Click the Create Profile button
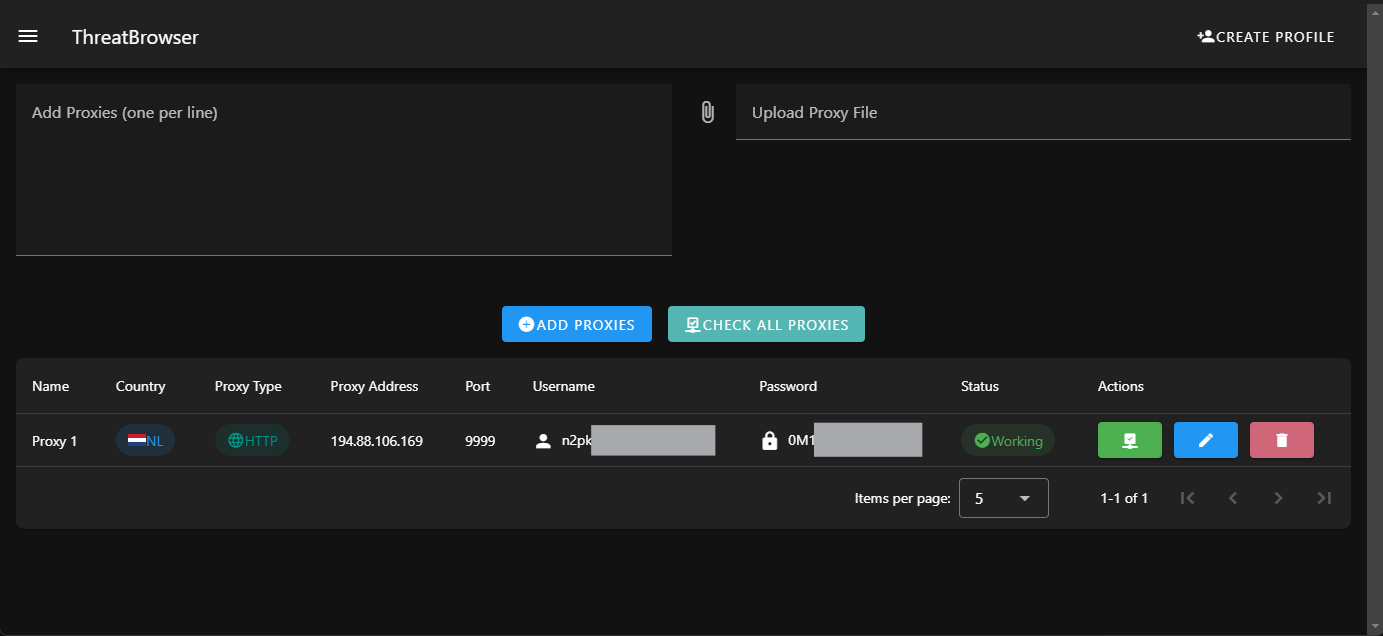This screenshot has width=1383, height=636. coord(1266,37)
